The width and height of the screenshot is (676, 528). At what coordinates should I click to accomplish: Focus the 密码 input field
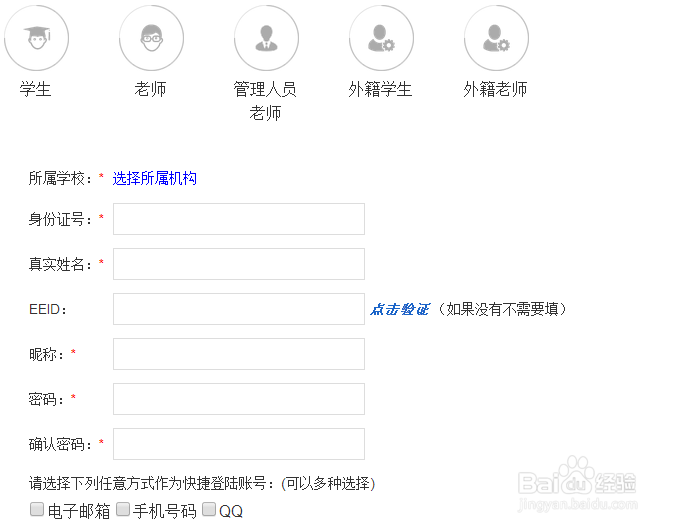pos(239,399)
